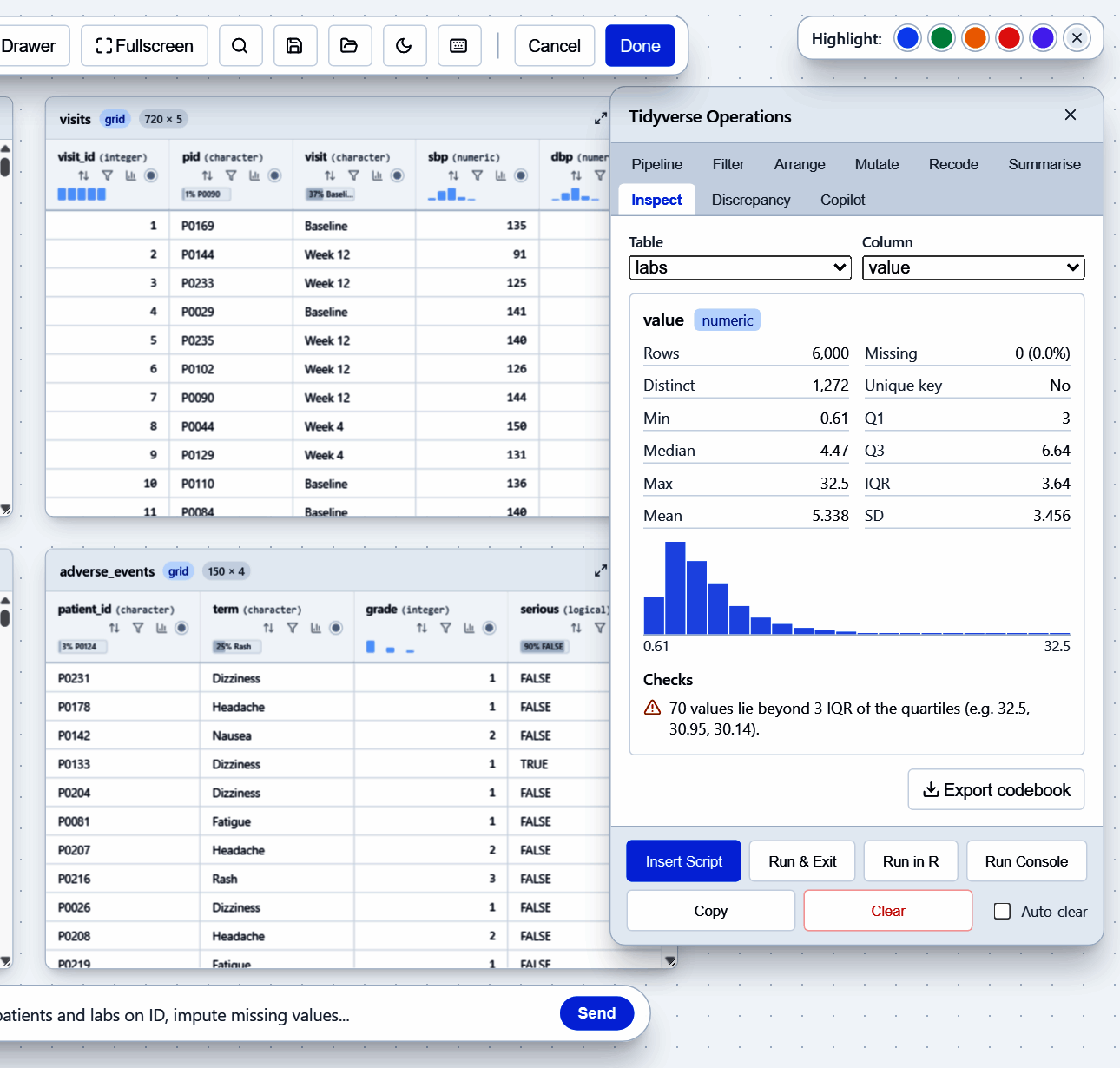Click the open folder toolbar icon

pyautogui.click(x=350, y=46)
